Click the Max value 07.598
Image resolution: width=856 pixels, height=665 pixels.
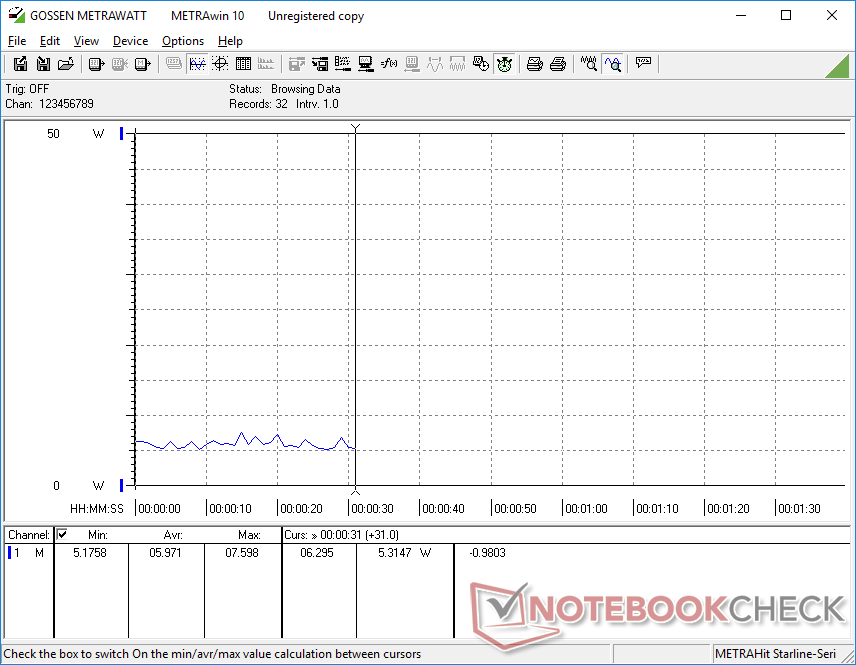point(242,553)
